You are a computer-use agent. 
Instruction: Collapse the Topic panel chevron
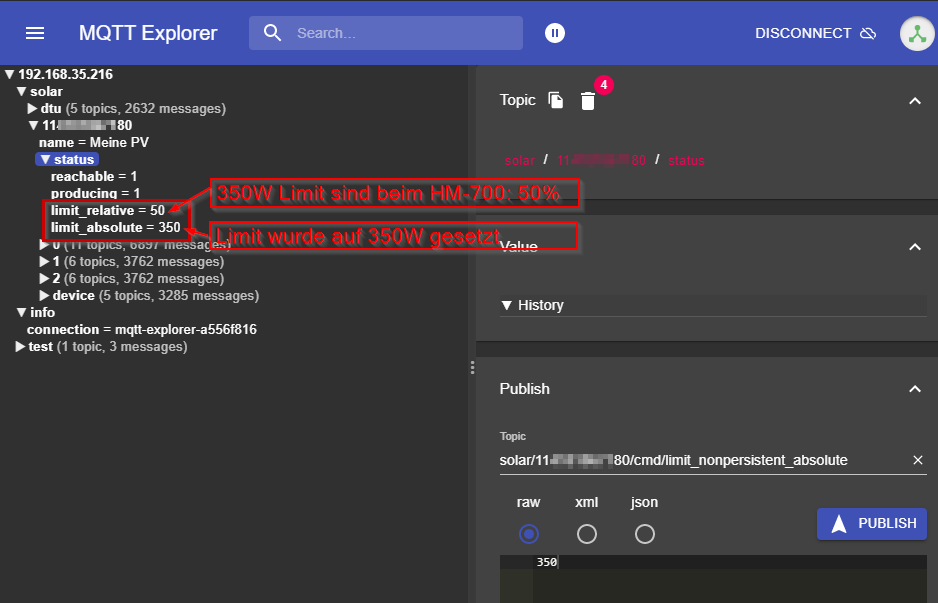(915, 100)
